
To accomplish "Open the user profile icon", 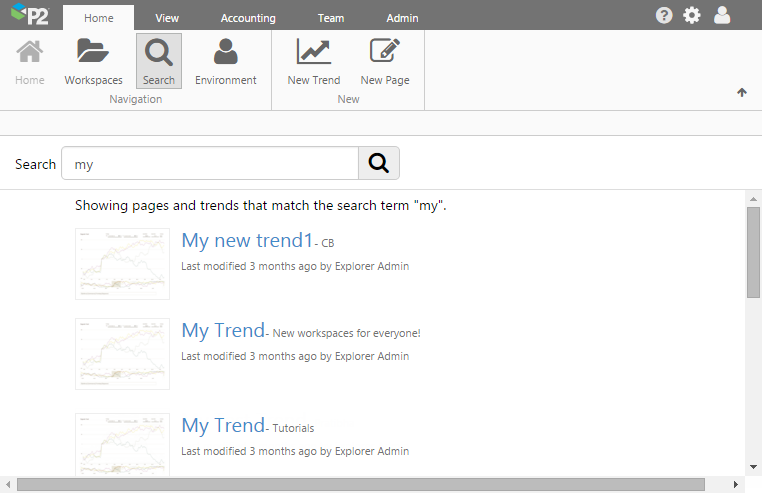I will [722, 15].
